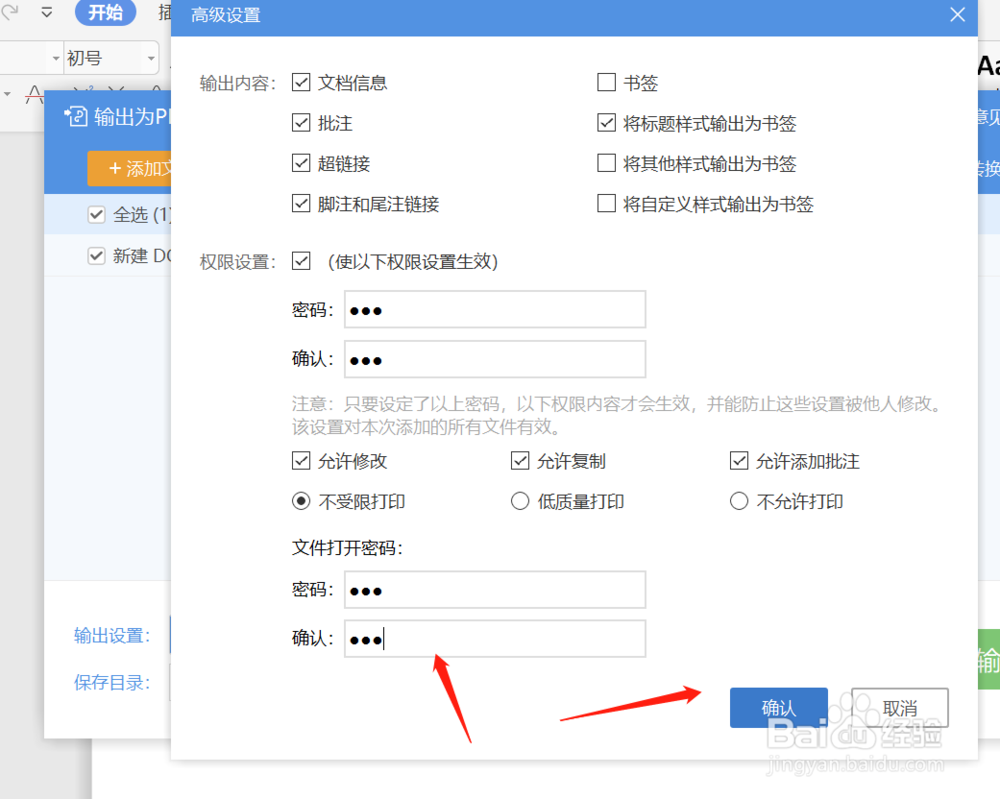The width and height of the screenshot is (1000, 799).
Task: Uncheck the 文档信息 checkbox
Action: (x=301, y=83)
